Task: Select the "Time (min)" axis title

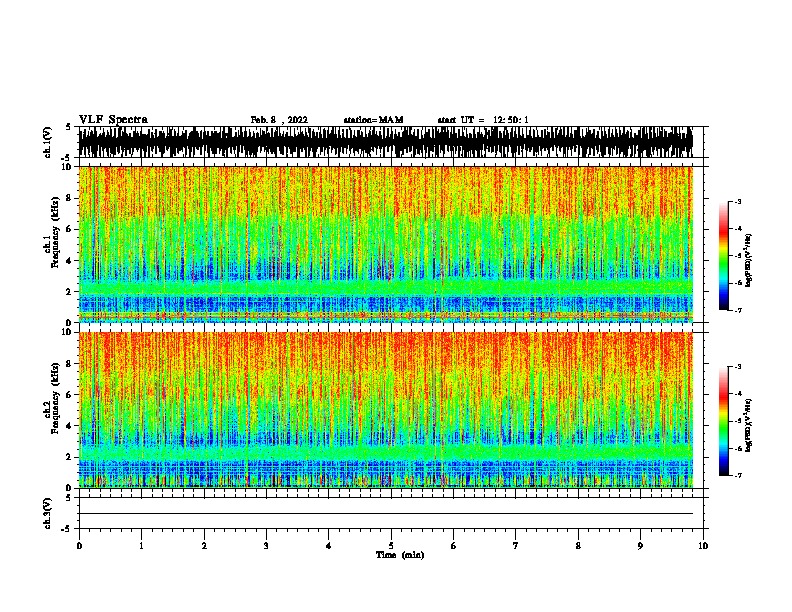Action: click(400, 555)
